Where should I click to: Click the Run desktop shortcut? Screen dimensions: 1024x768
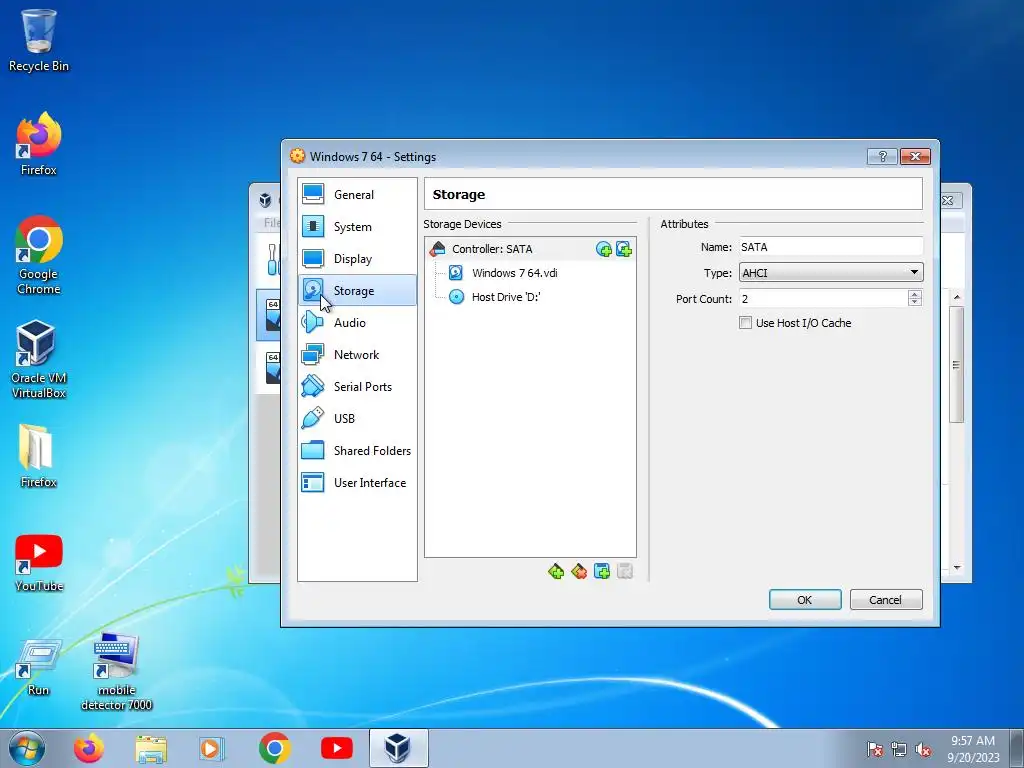click(x=39, y=667)
